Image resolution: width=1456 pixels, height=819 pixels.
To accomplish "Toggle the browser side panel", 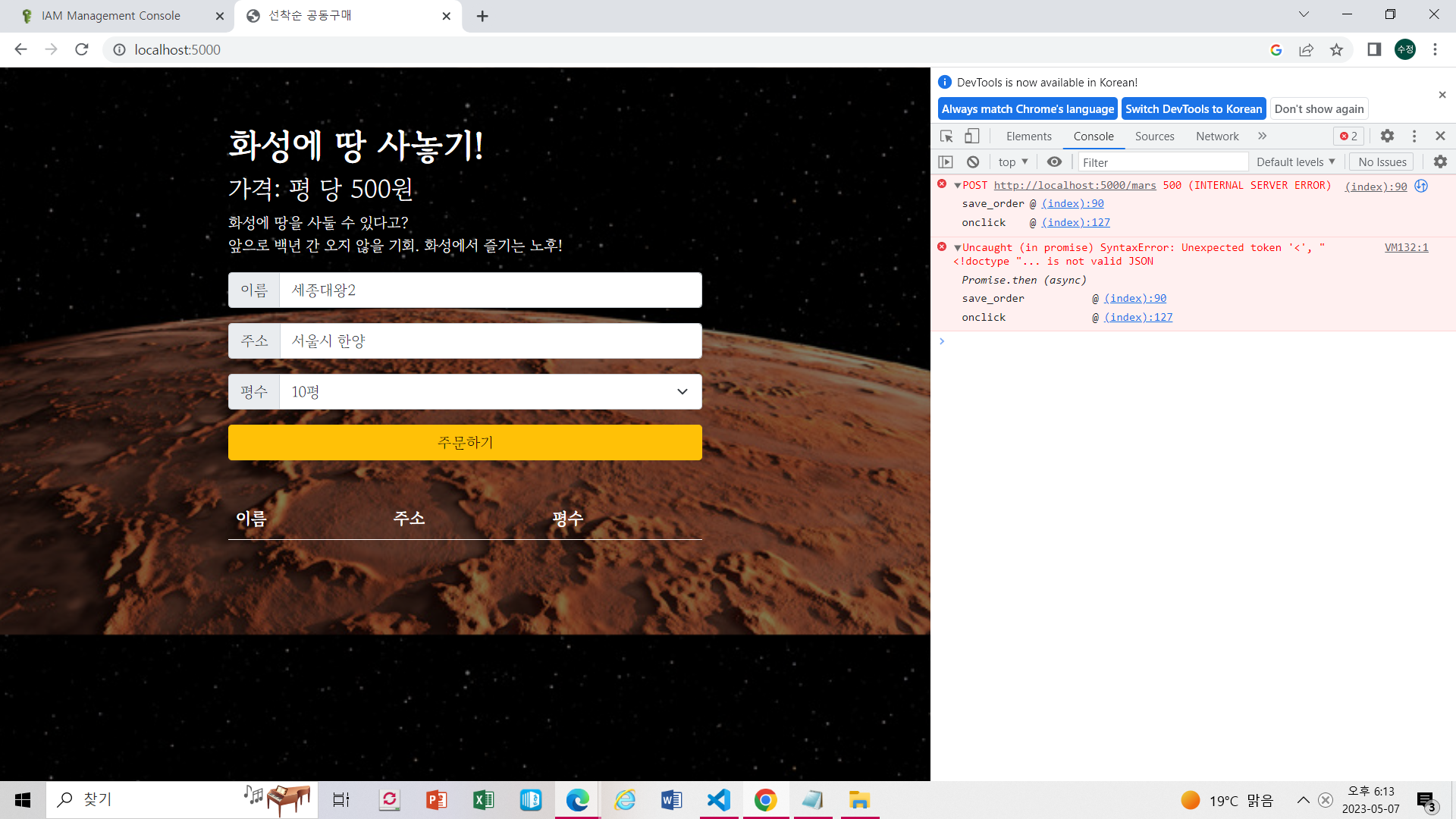I will click(x=1374, y=50).
